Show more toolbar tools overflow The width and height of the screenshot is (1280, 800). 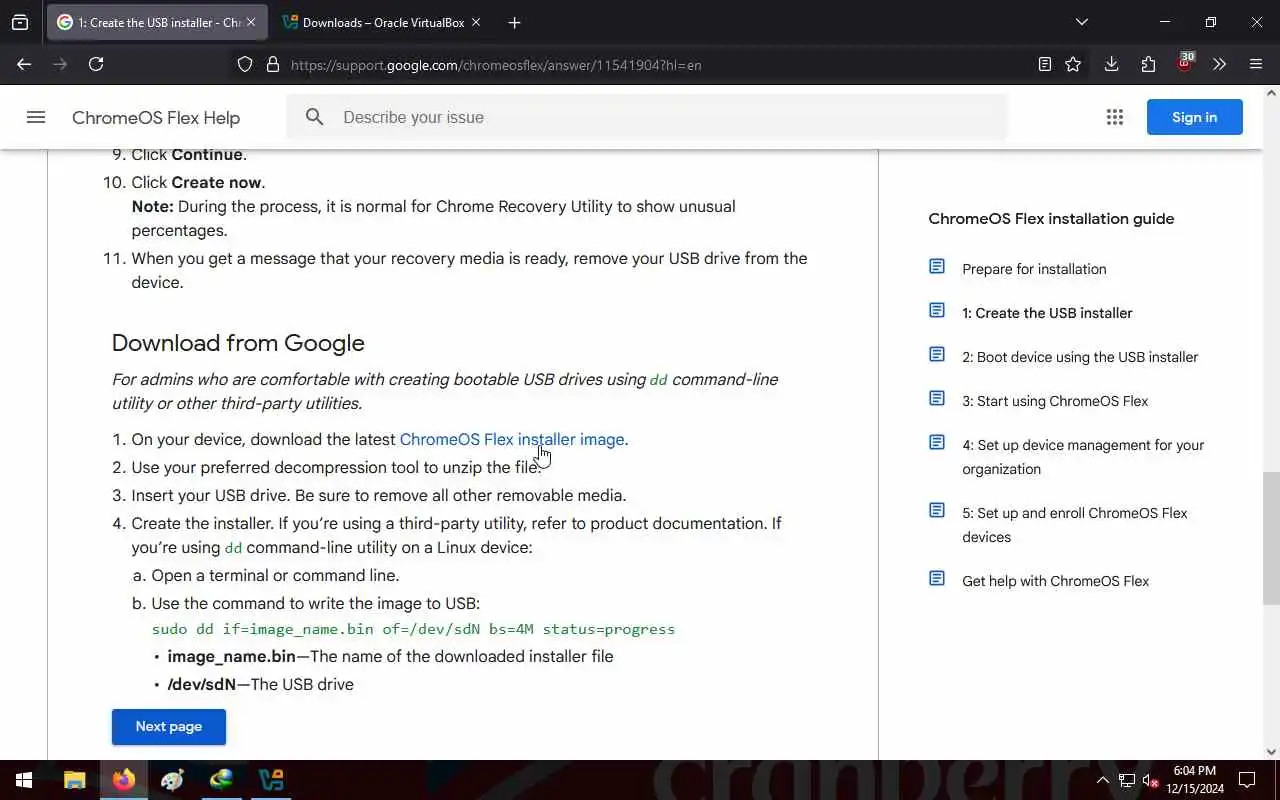1219,64
